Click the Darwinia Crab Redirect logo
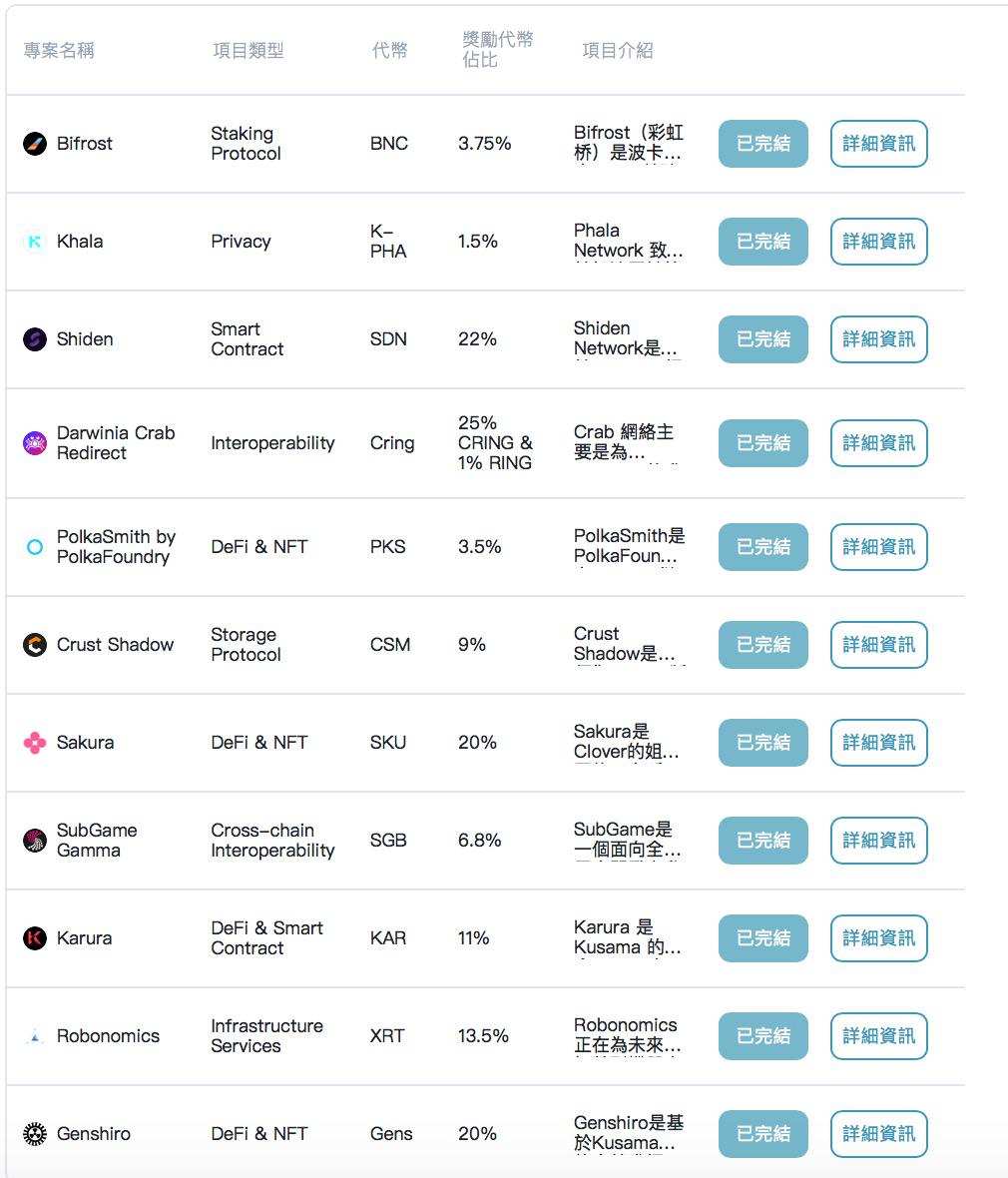Screen dimensions: 1008x1178 pos(35,443)
